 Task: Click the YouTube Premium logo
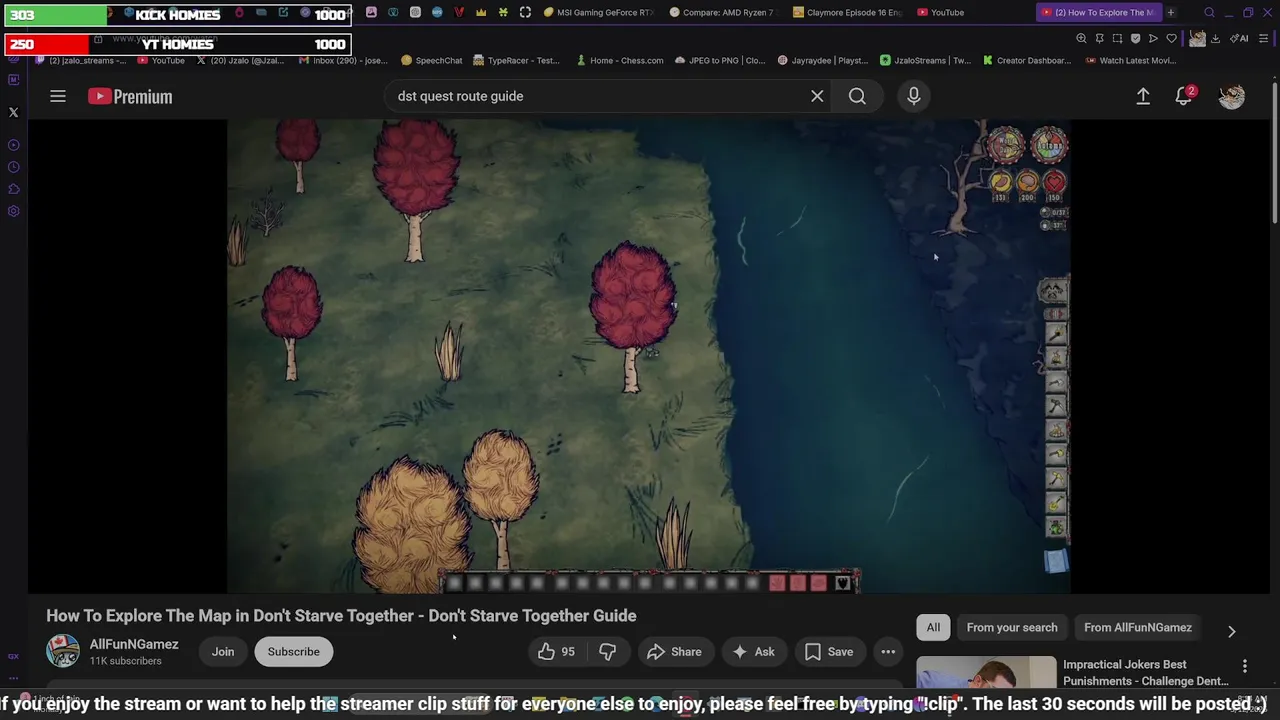130,96
